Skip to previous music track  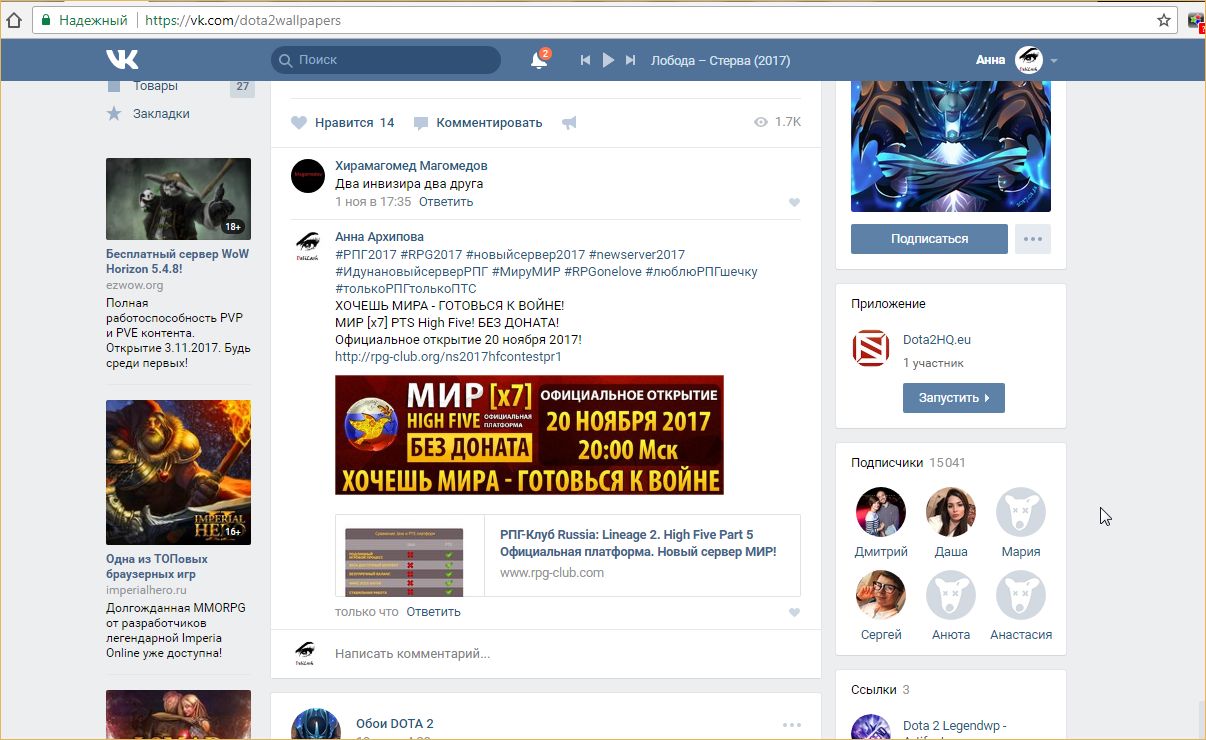585,60
